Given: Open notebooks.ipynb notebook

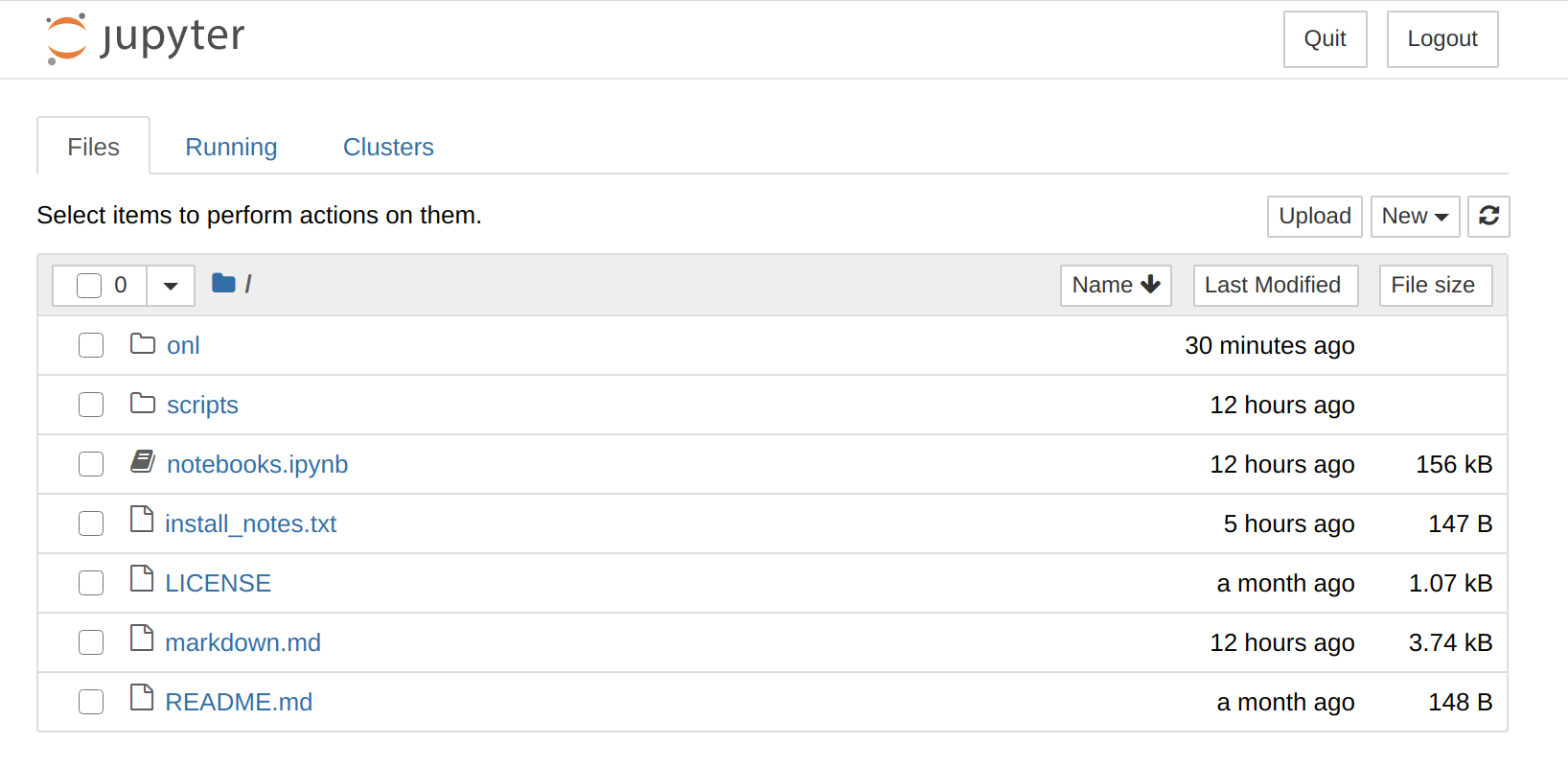Looking at the screenshot, I should (x=257, y=464).
